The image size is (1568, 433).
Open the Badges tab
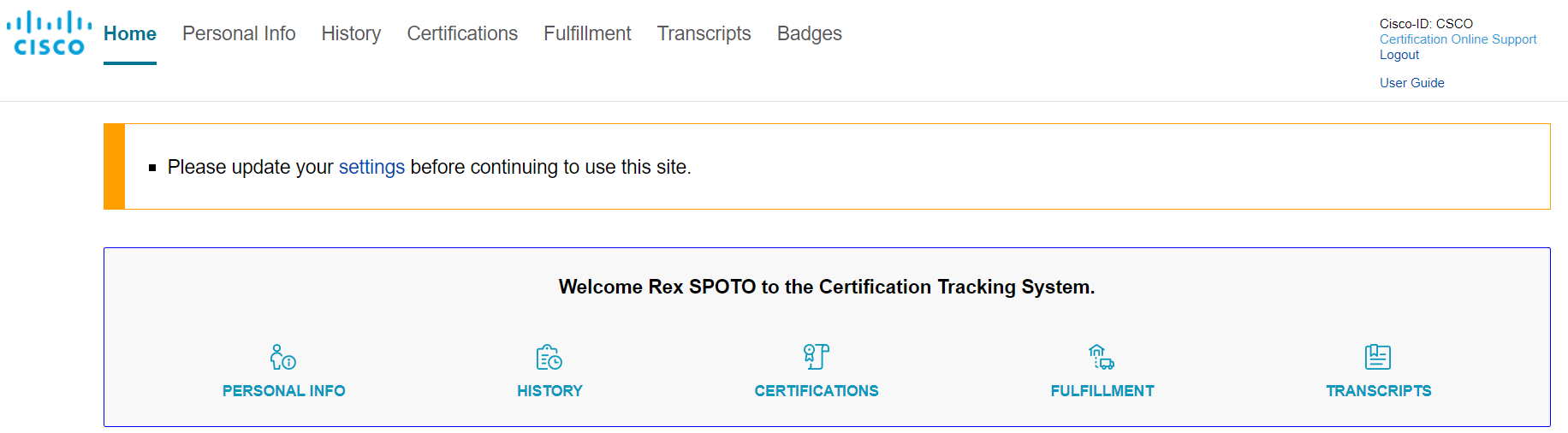coord(810,33)
